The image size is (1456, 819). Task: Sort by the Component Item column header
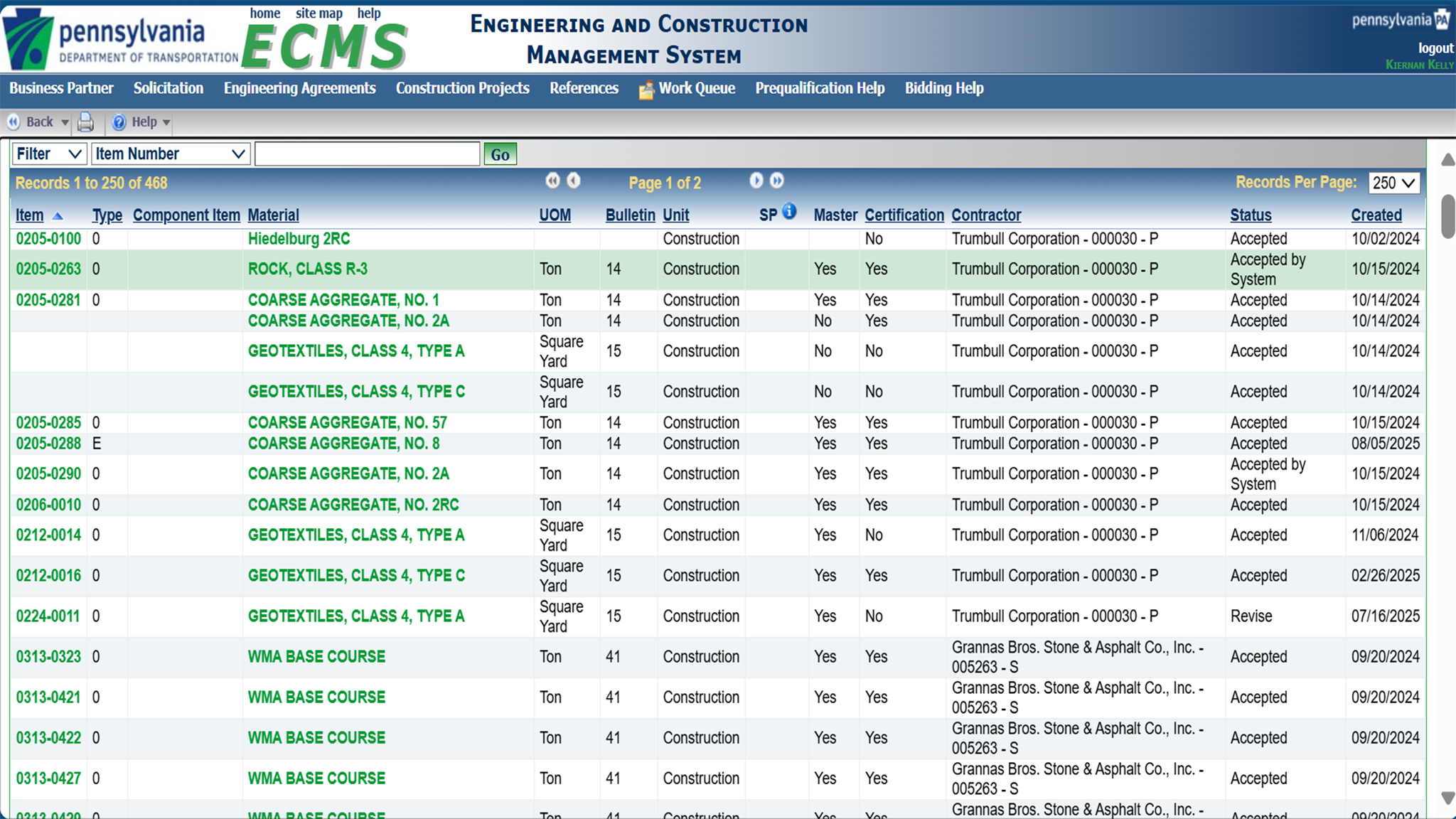pyautogui.click(x=186, y=215)
